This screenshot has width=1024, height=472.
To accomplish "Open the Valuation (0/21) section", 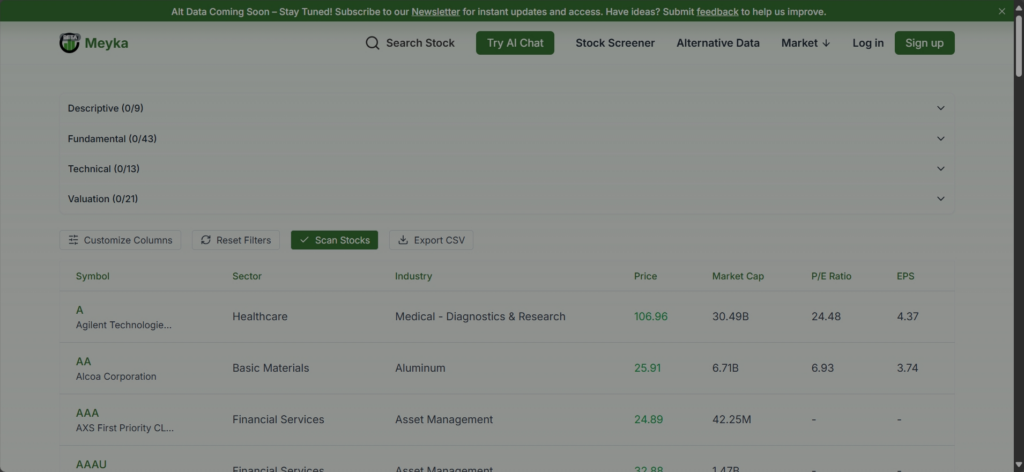I will click(x=506, y=198).
